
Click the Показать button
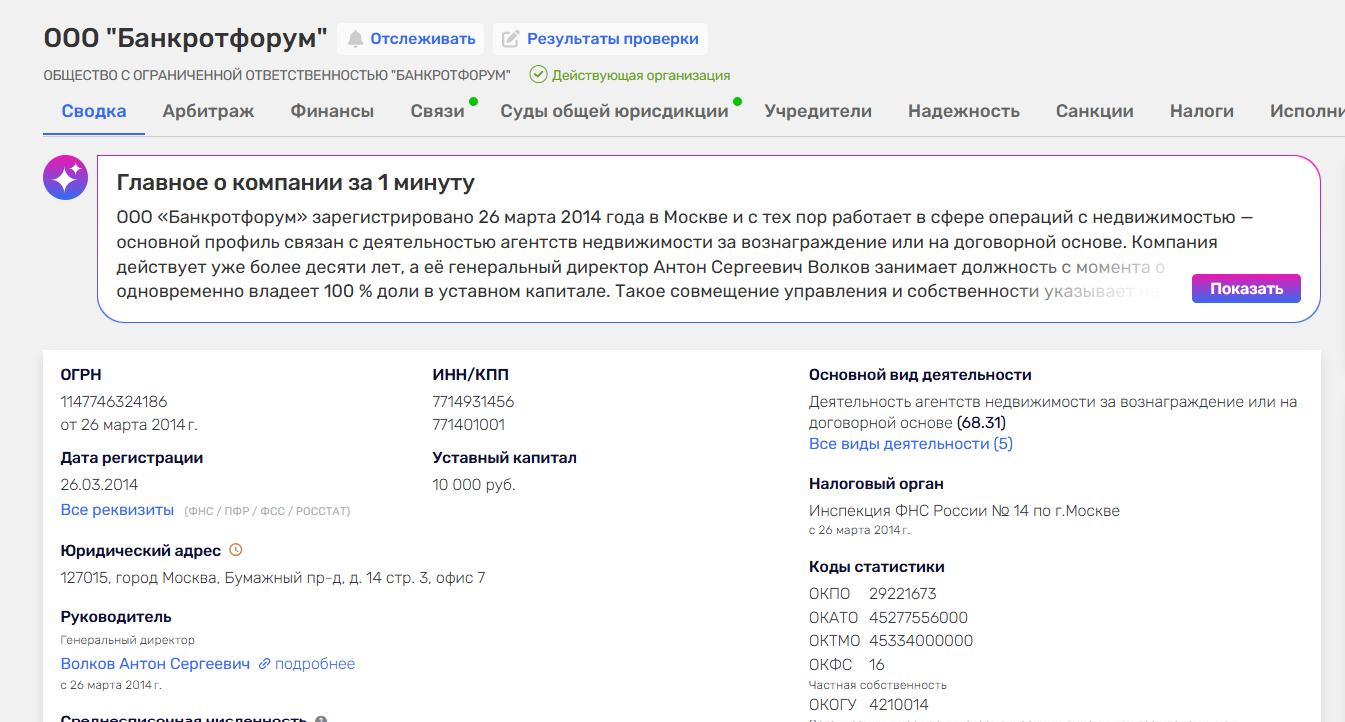pyautogui.click(x=1246, y=289)
